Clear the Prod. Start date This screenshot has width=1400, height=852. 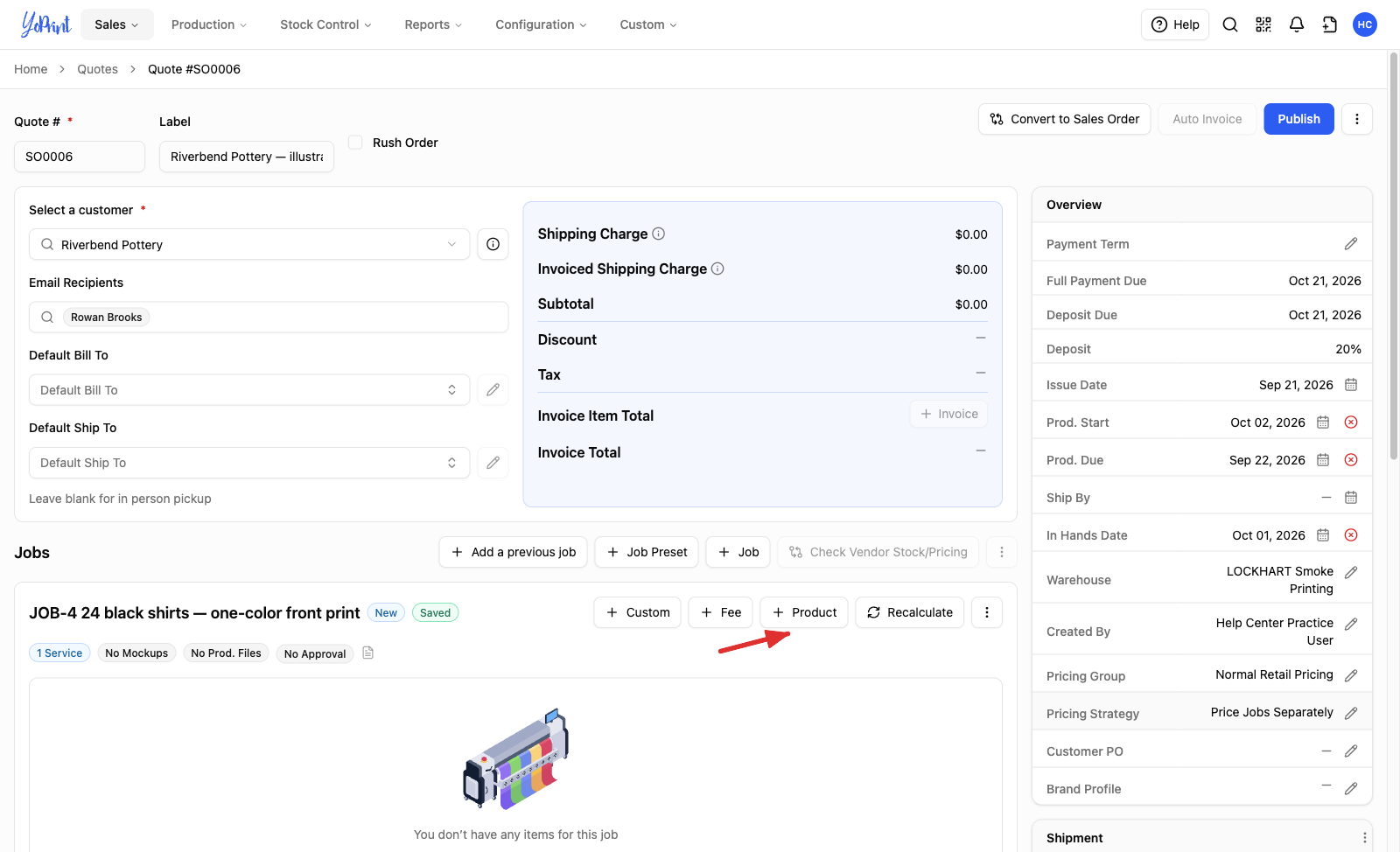tap(1351, 423)
